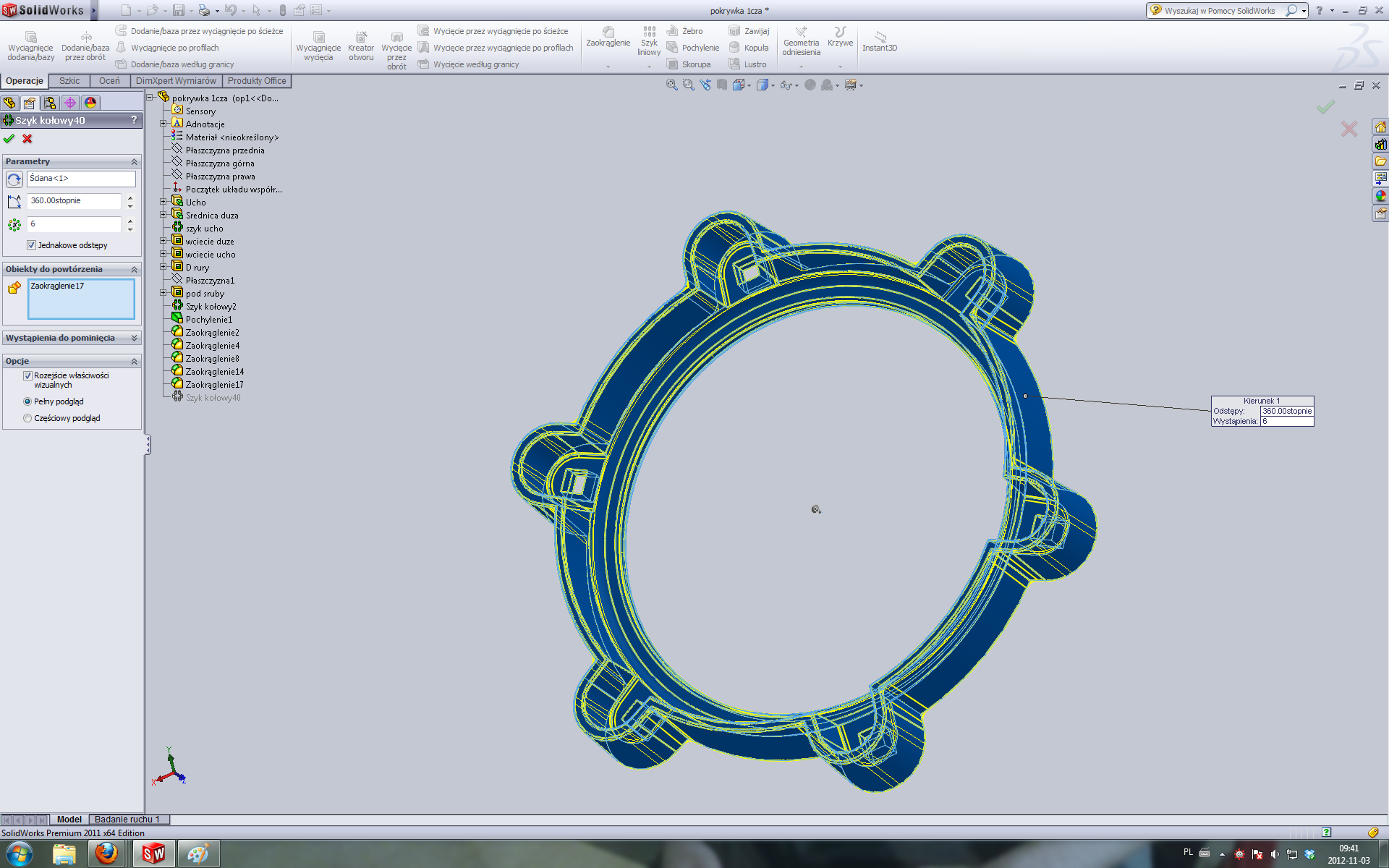Click Szyk liniowy pattern tool
This screenshot has height=868, width=1389.
coord(649,41)
